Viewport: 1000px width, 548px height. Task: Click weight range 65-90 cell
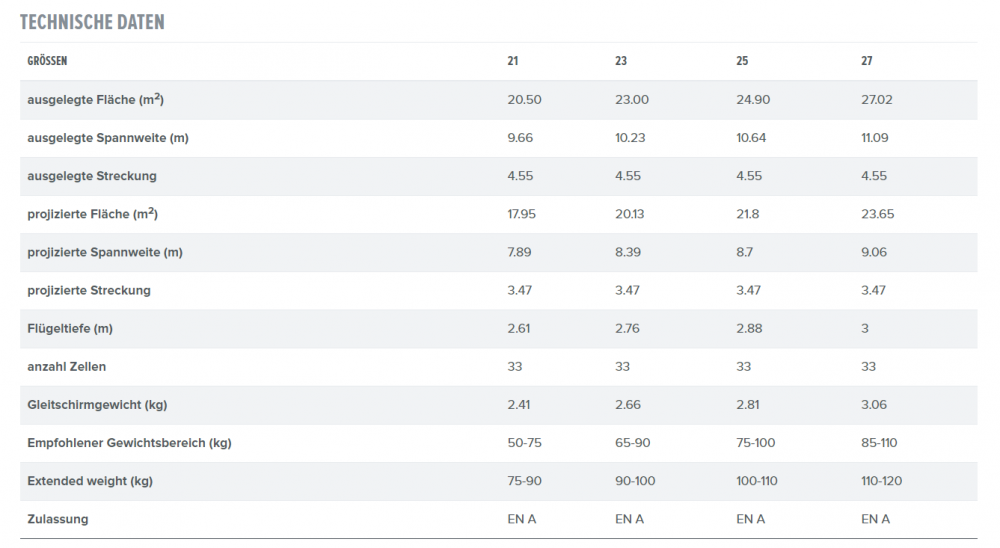tap(633, 443)
